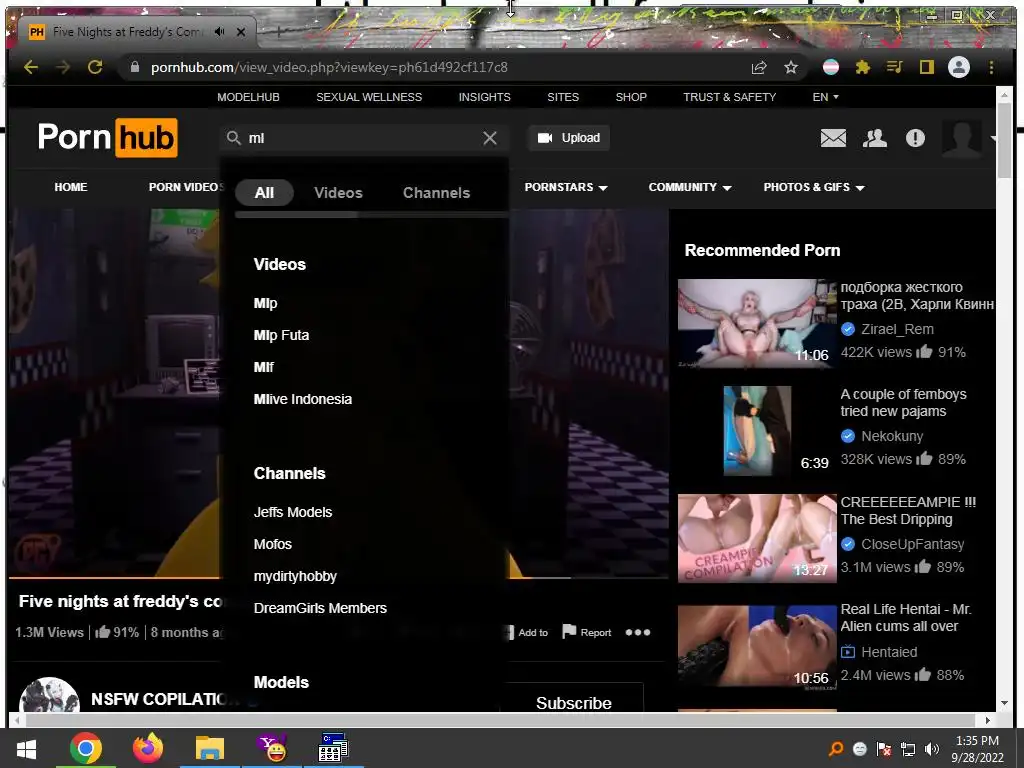Screen dimensions: 1024x768
Task: Select the 'DreamGirls Members' channel suggestion
Action: 320,608
